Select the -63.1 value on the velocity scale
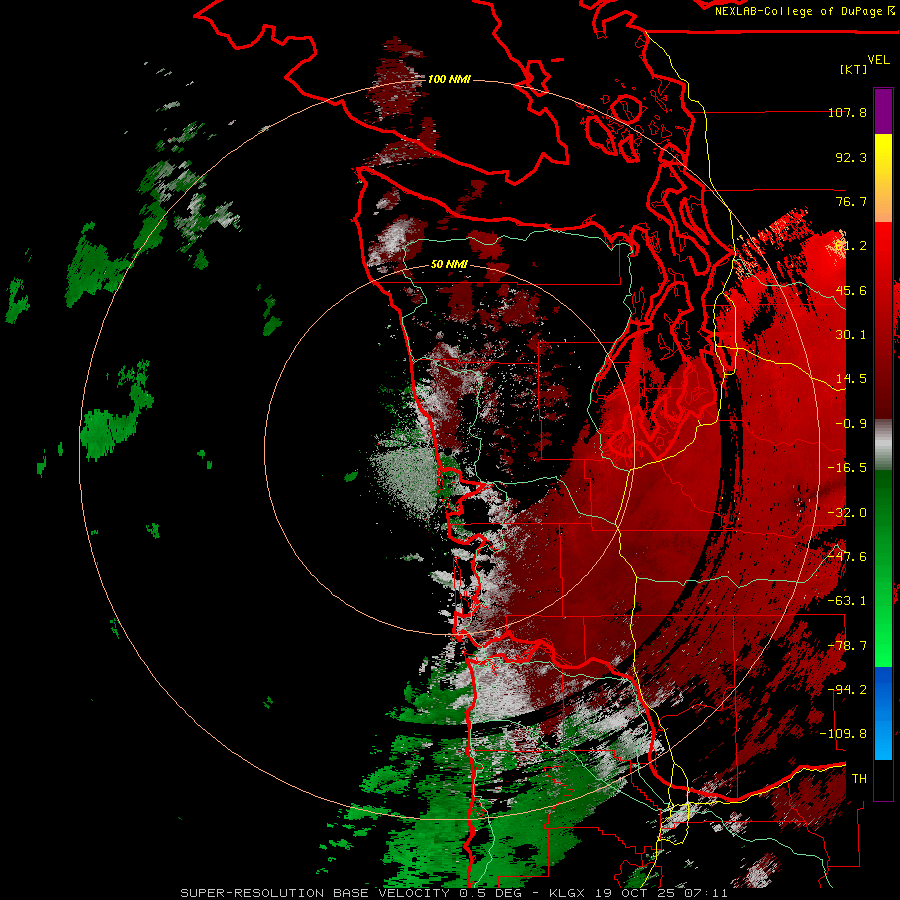Image resolution: width=900 pixels, height=900 pixels. tap(847, 601)
